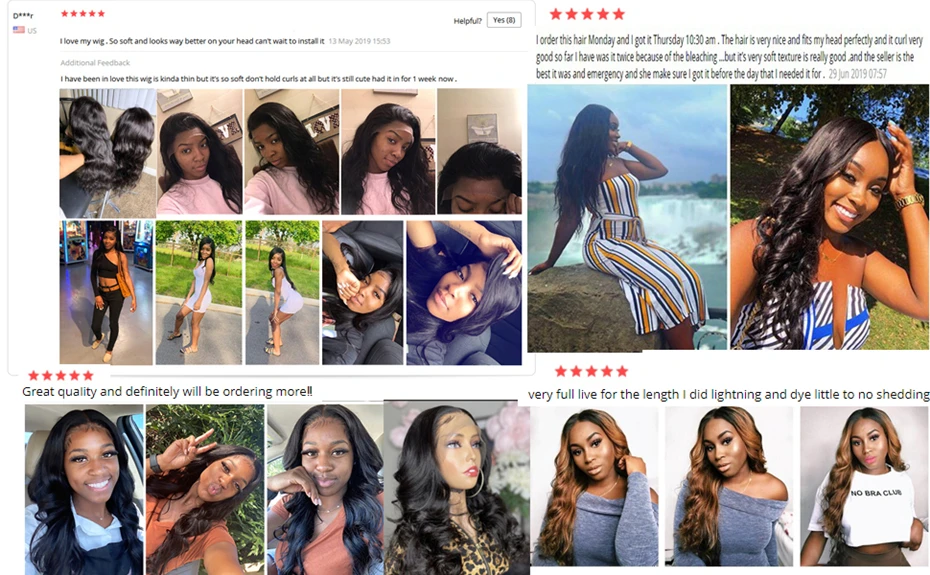Image resolution: width=930 pixels, height=575 pixels.
Task: Click the star rating above "I love my wig"
Action: (83, 13)
